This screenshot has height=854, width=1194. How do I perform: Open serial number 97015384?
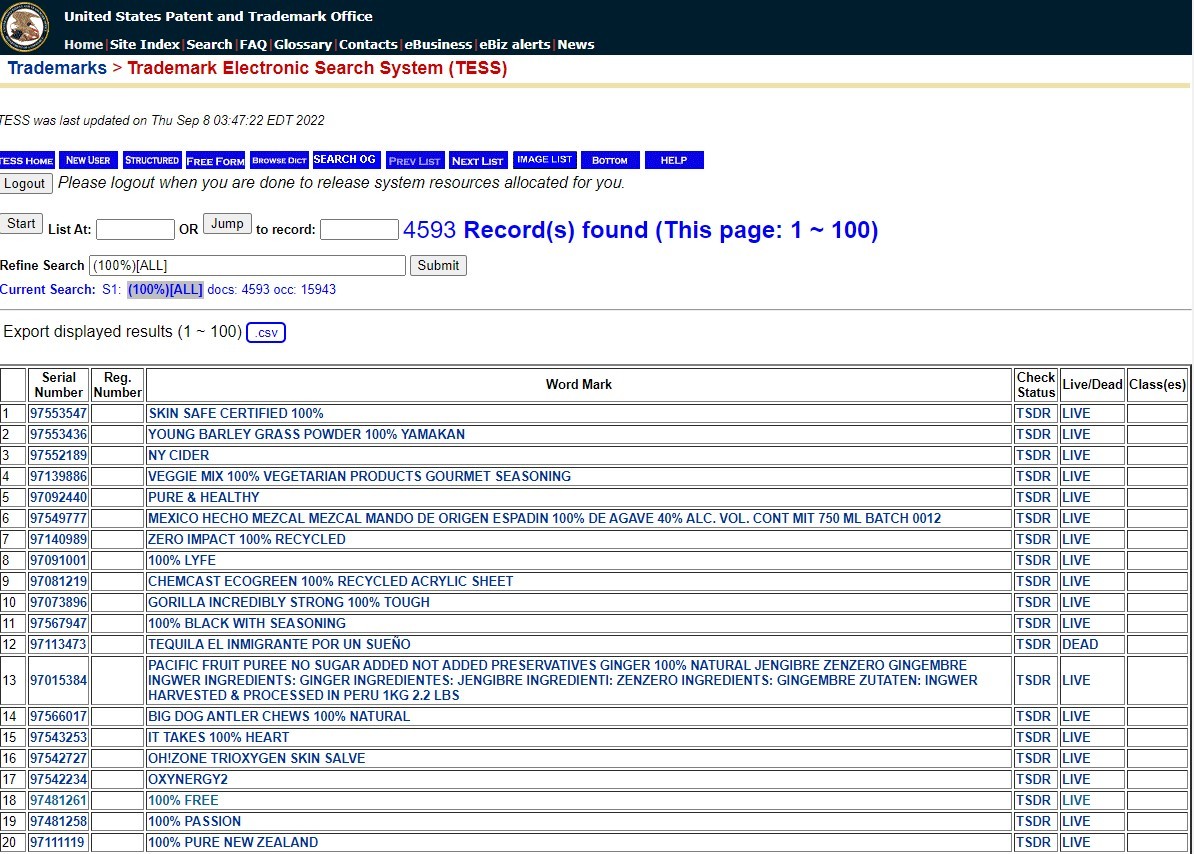point(59,680)
